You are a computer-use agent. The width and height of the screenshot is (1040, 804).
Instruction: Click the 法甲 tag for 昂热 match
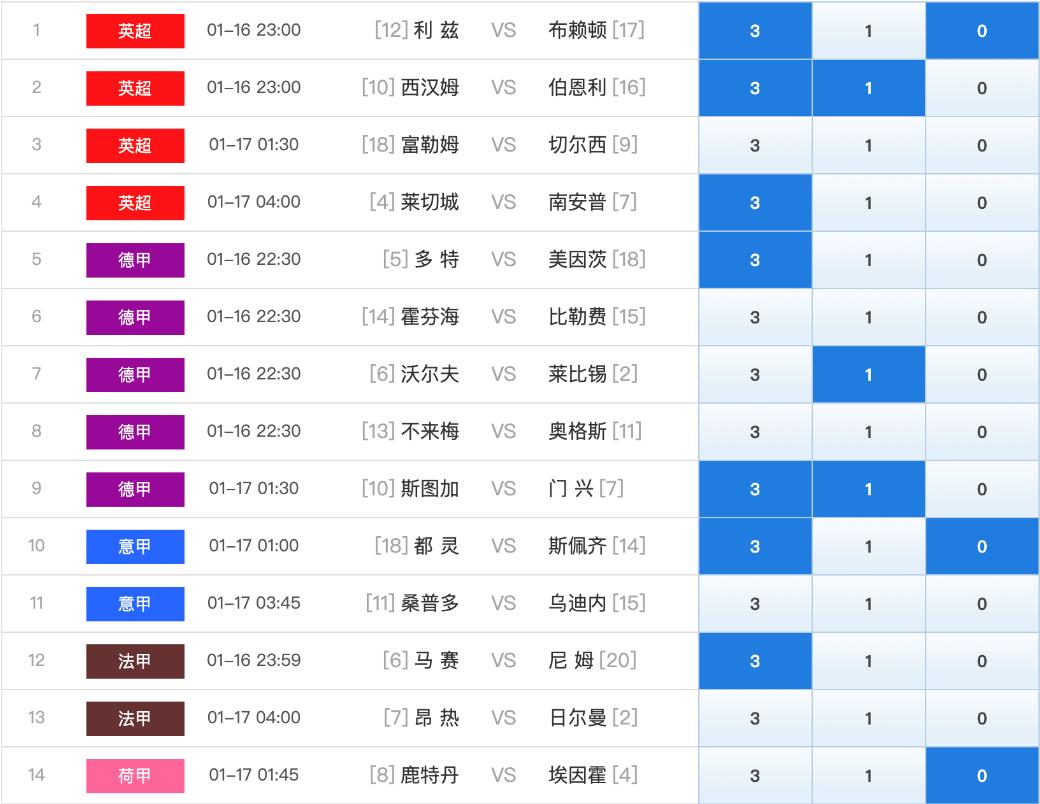coord(135,718)
